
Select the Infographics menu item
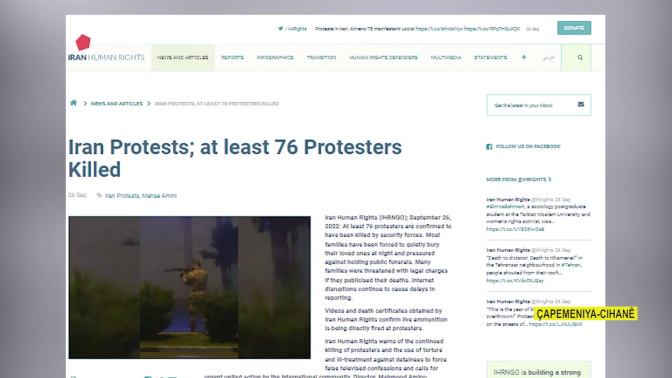275,57
